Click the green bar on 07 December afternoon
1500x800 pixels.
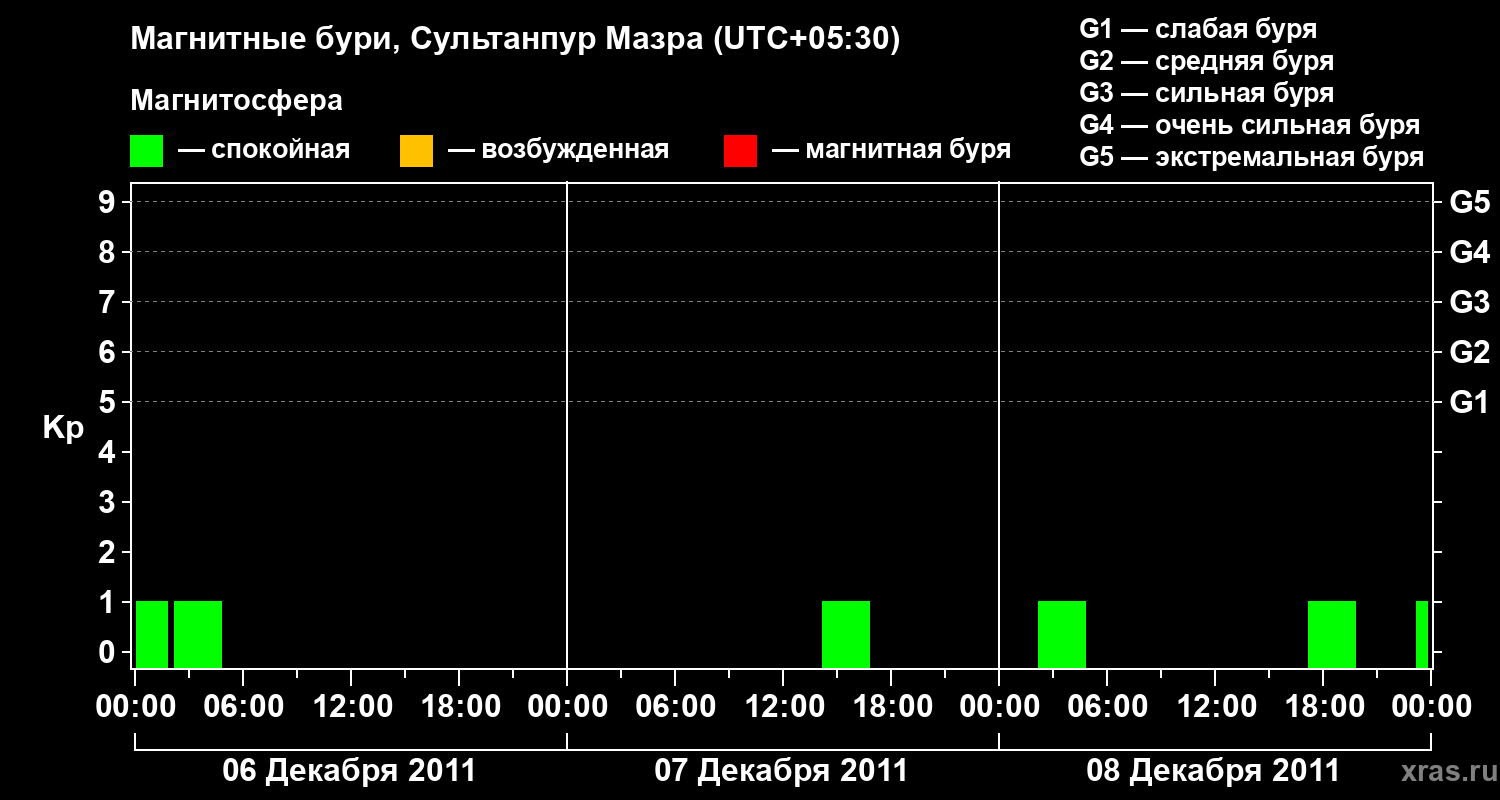tap(846, 634)
